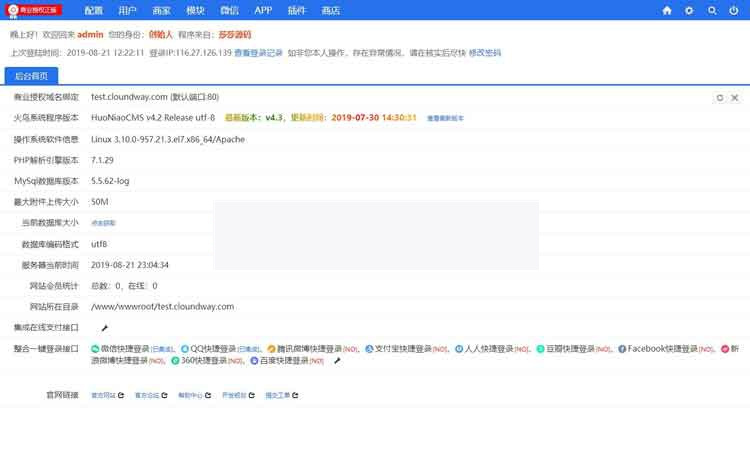Click the WeChat quick login icon

click(x=95, y=349)
